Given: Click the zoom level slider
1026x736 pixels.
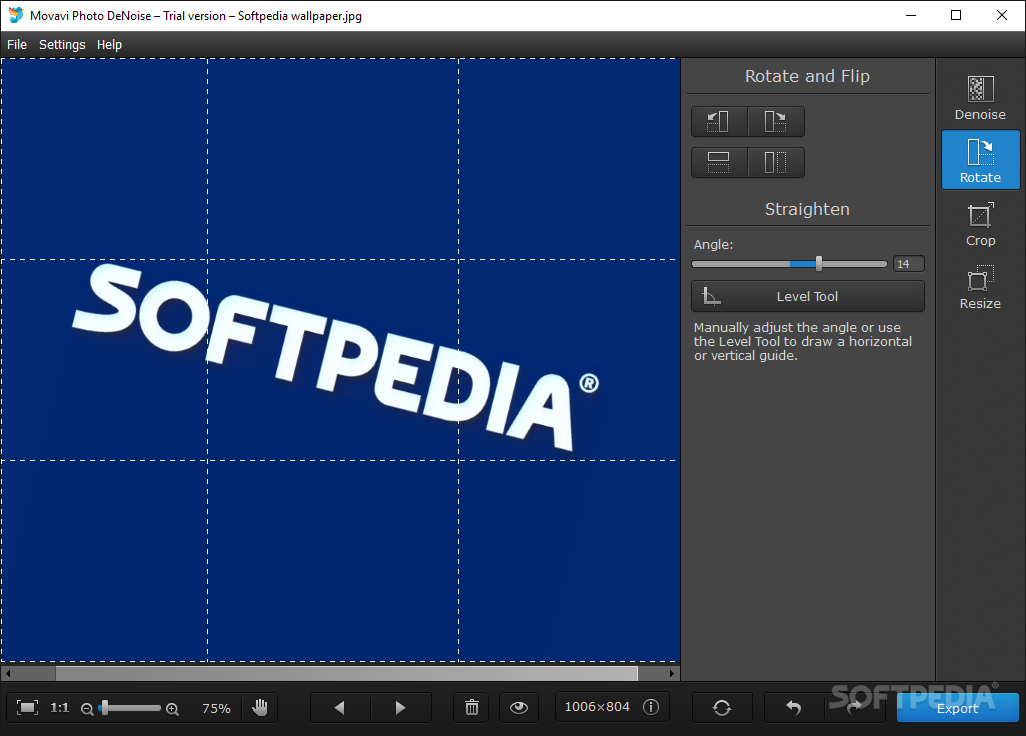Looking at the screenshot, I should (x=129, y=708).
